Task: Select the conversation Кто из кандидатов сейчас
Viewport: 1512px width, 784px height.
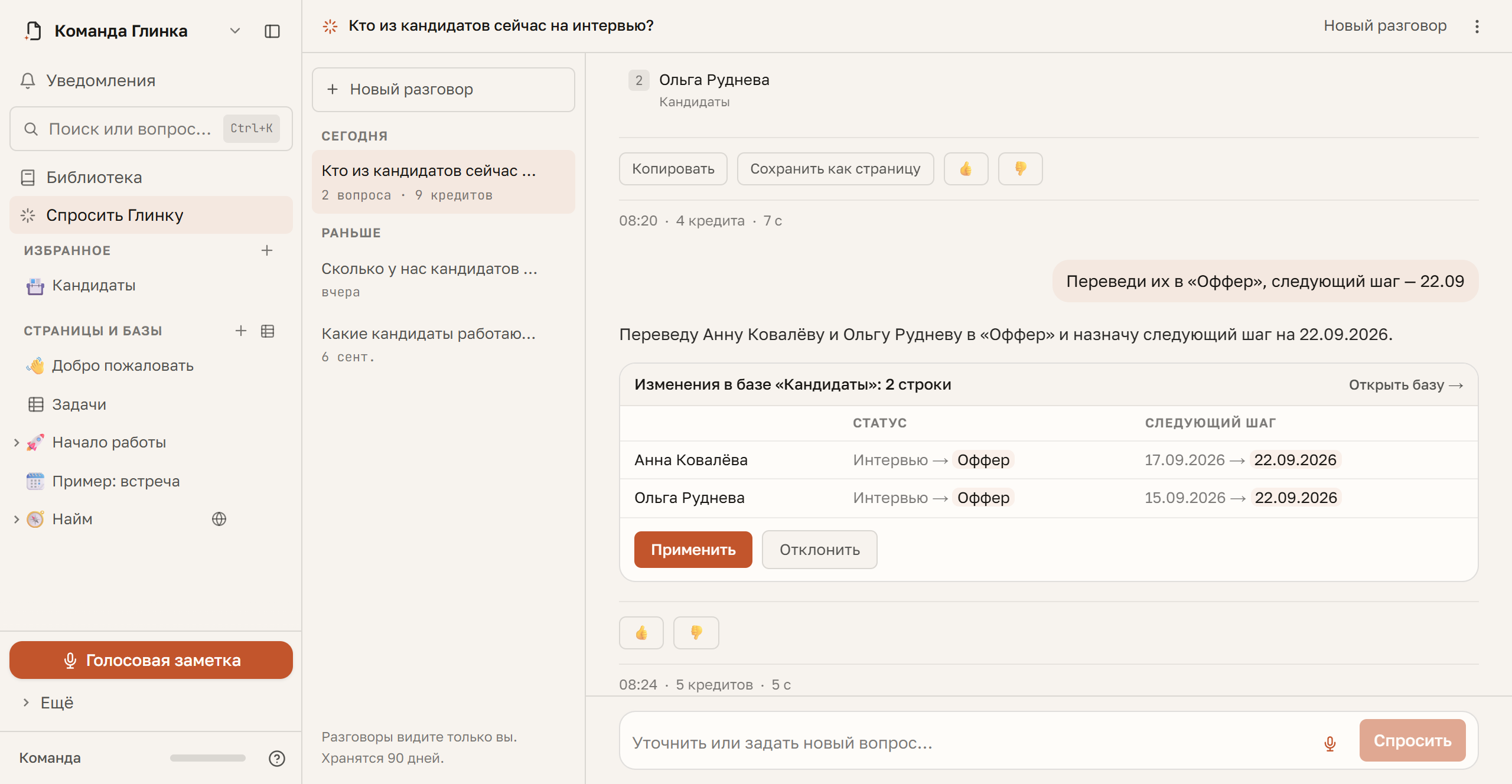Action: click(444, 182)
